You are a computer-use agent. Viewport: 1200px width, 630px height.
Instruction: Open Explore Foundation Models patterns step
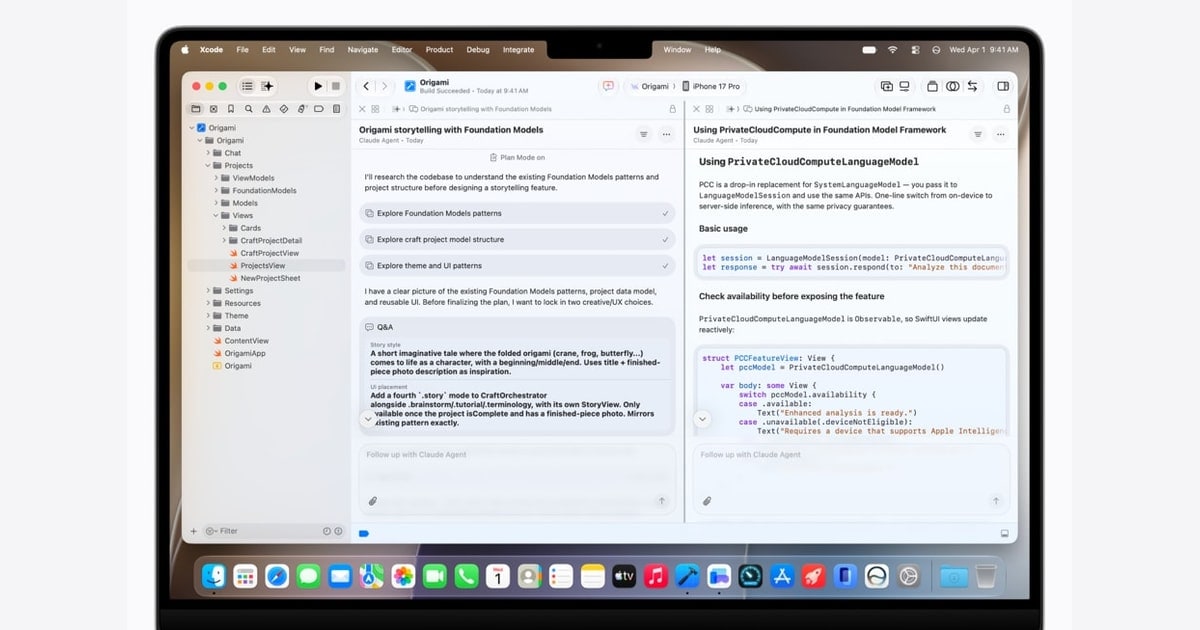[x=517, y=213]
